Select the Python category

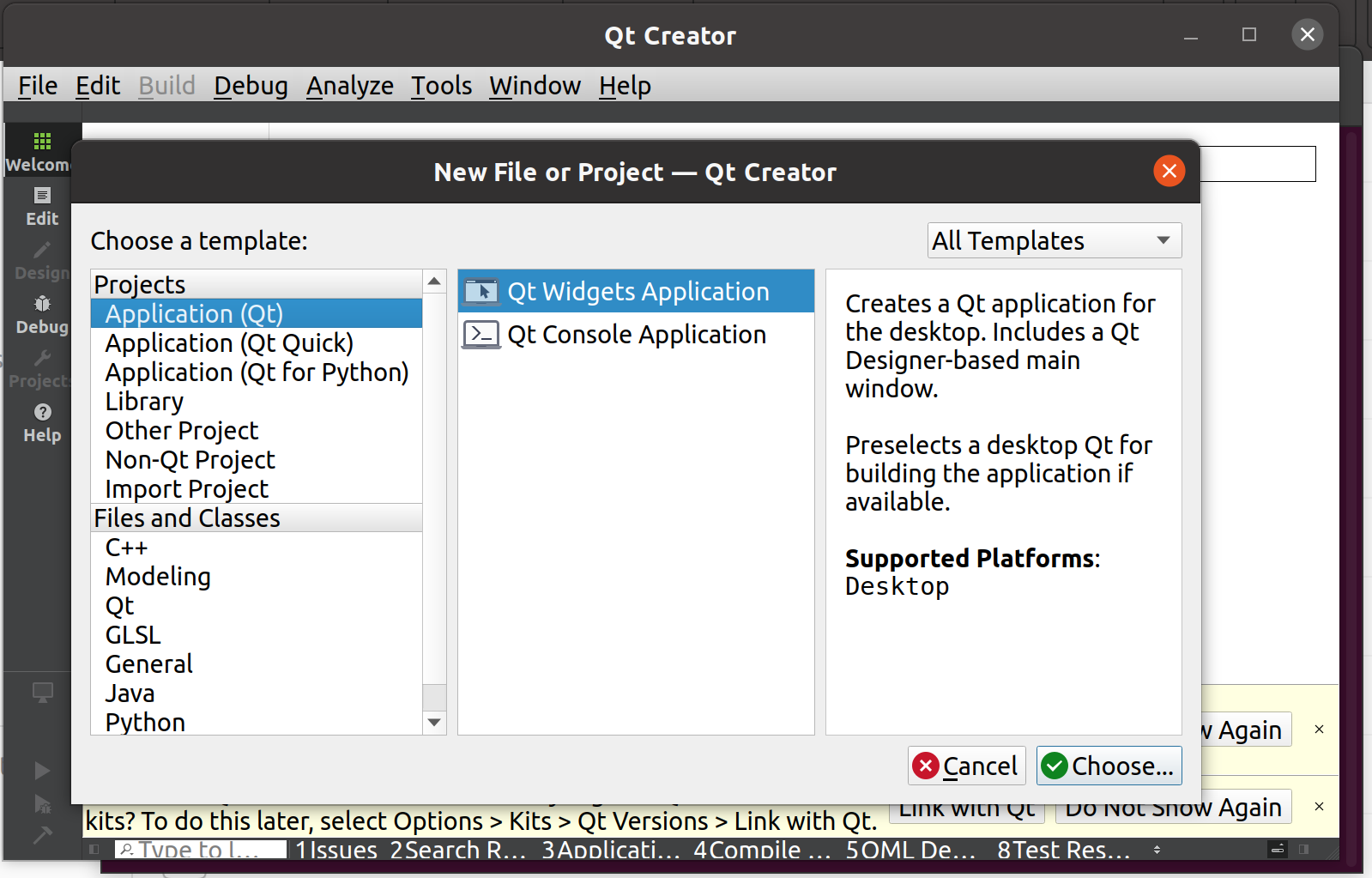257,722
